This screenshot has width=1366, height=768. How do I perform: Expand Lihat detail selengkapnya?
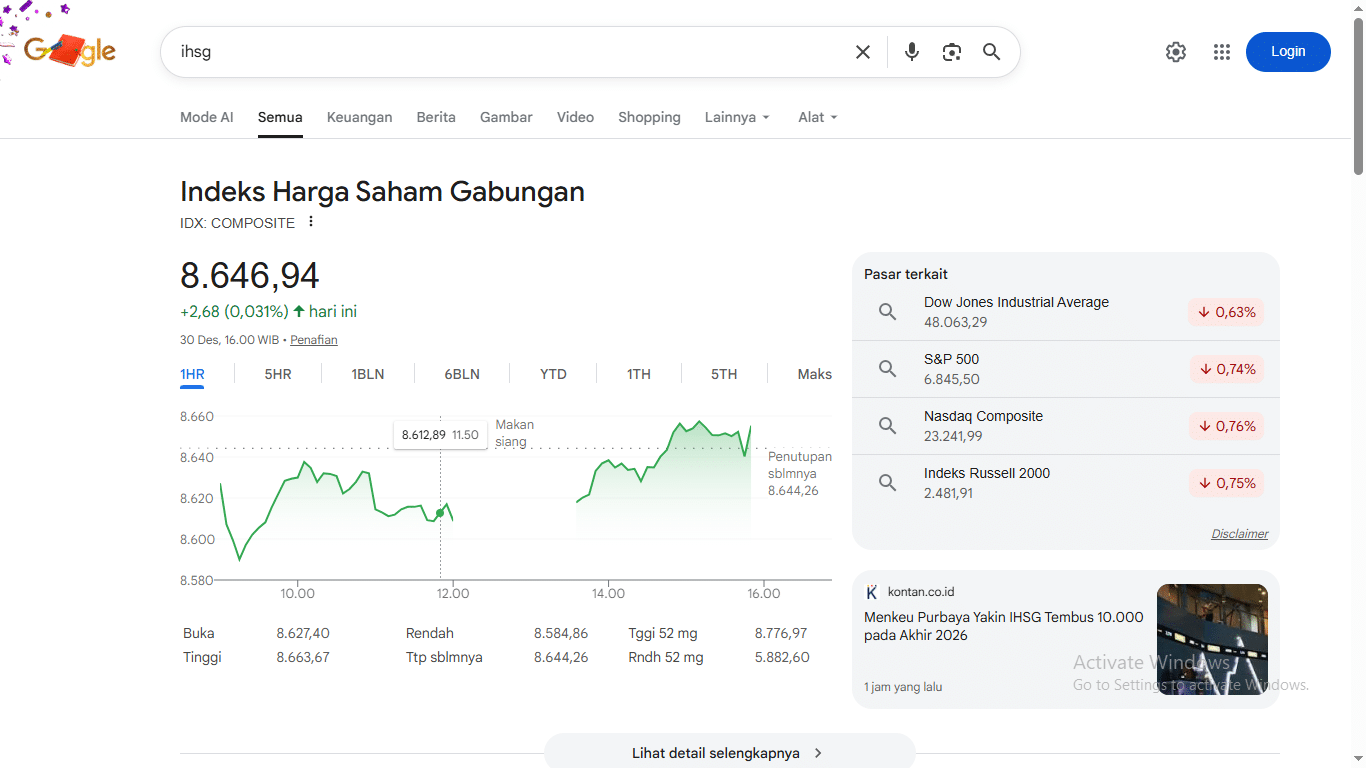tap(729, 753)
